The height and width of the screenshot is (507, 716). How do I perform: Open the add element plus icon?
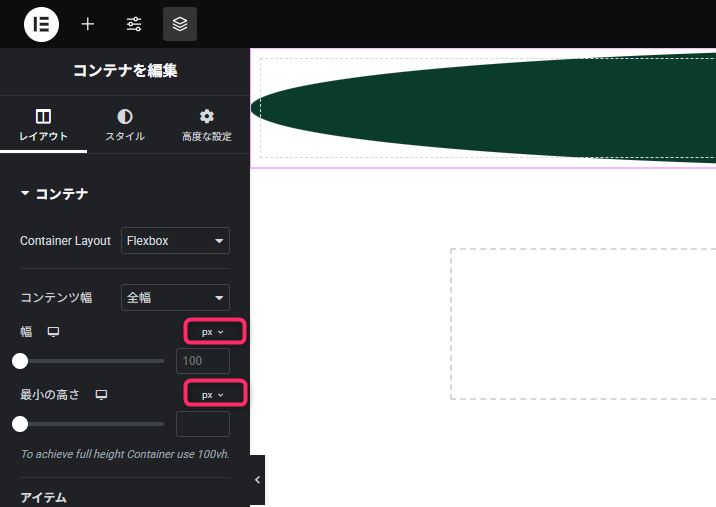[88, 24]
